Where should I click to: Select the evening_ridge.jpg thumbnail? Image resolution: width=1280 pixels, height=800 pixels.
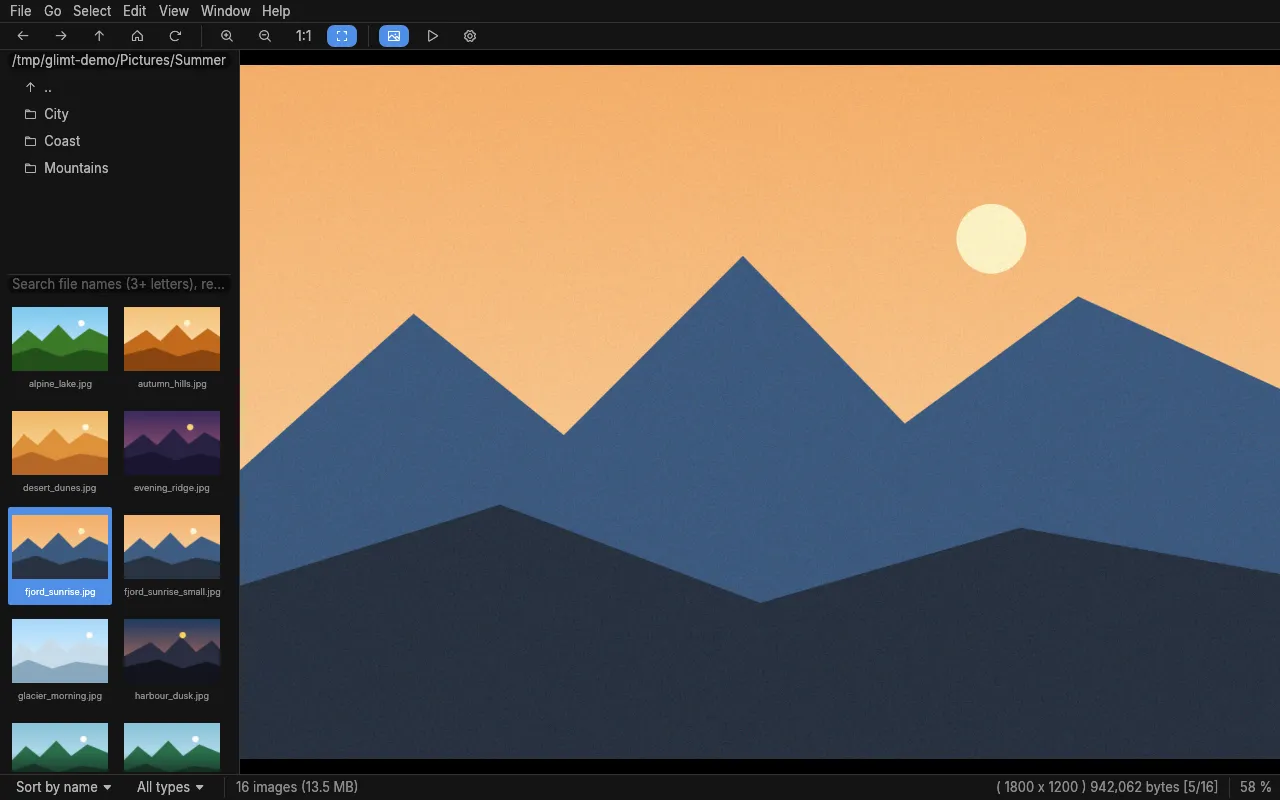tap(172, 452)
